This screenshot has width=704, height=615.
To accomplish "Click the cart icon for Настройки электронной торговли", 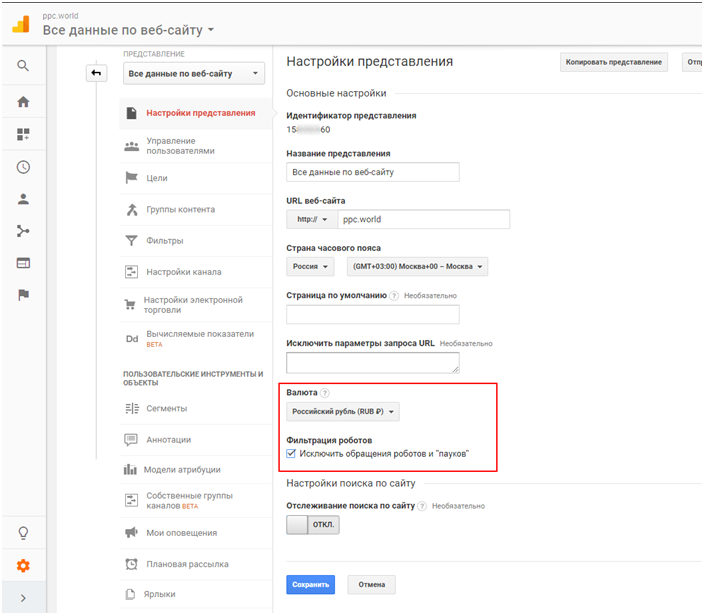I will [130, 305].
